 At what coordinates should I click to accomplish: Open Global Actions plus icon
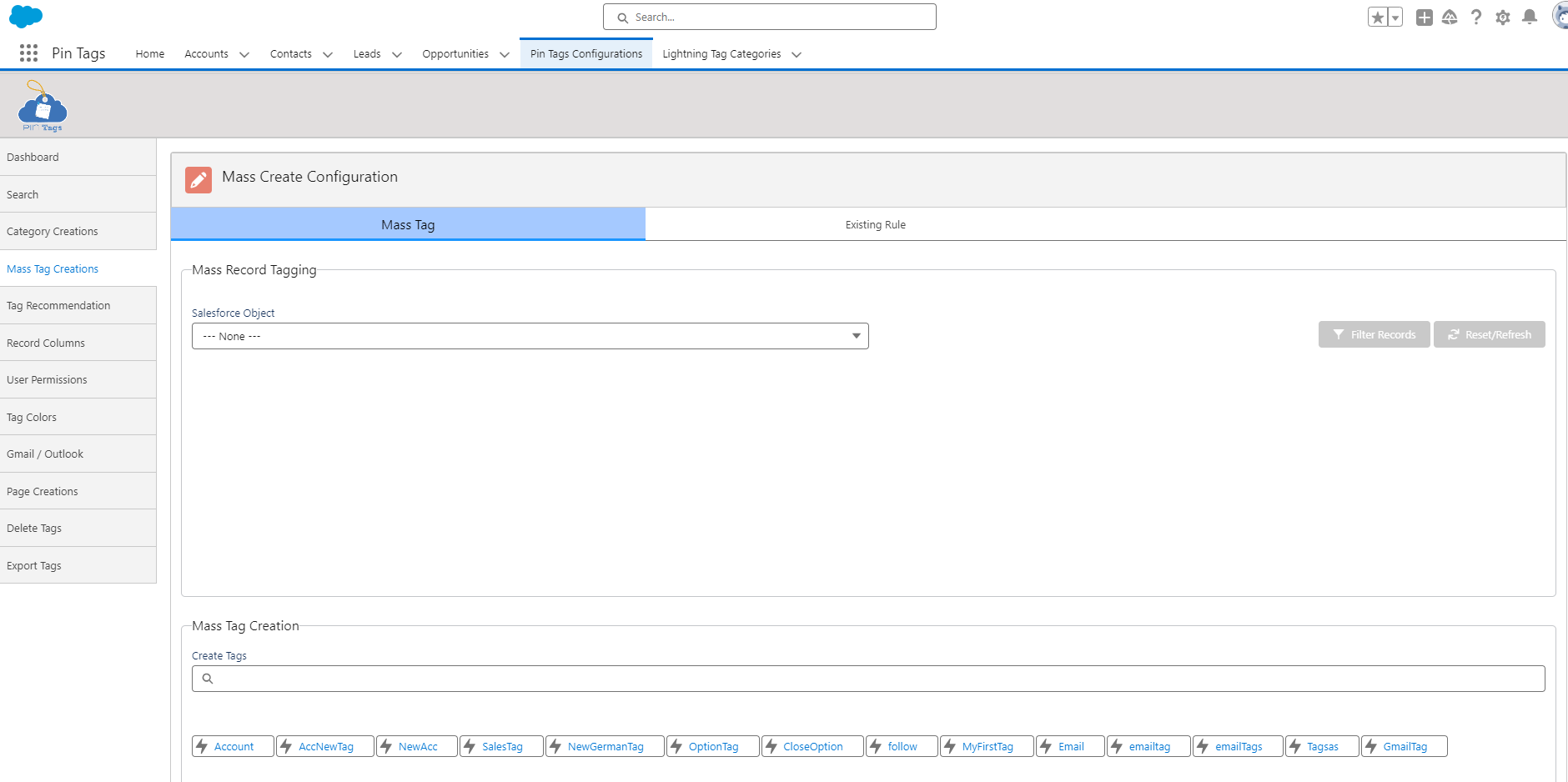[1425, 18]
